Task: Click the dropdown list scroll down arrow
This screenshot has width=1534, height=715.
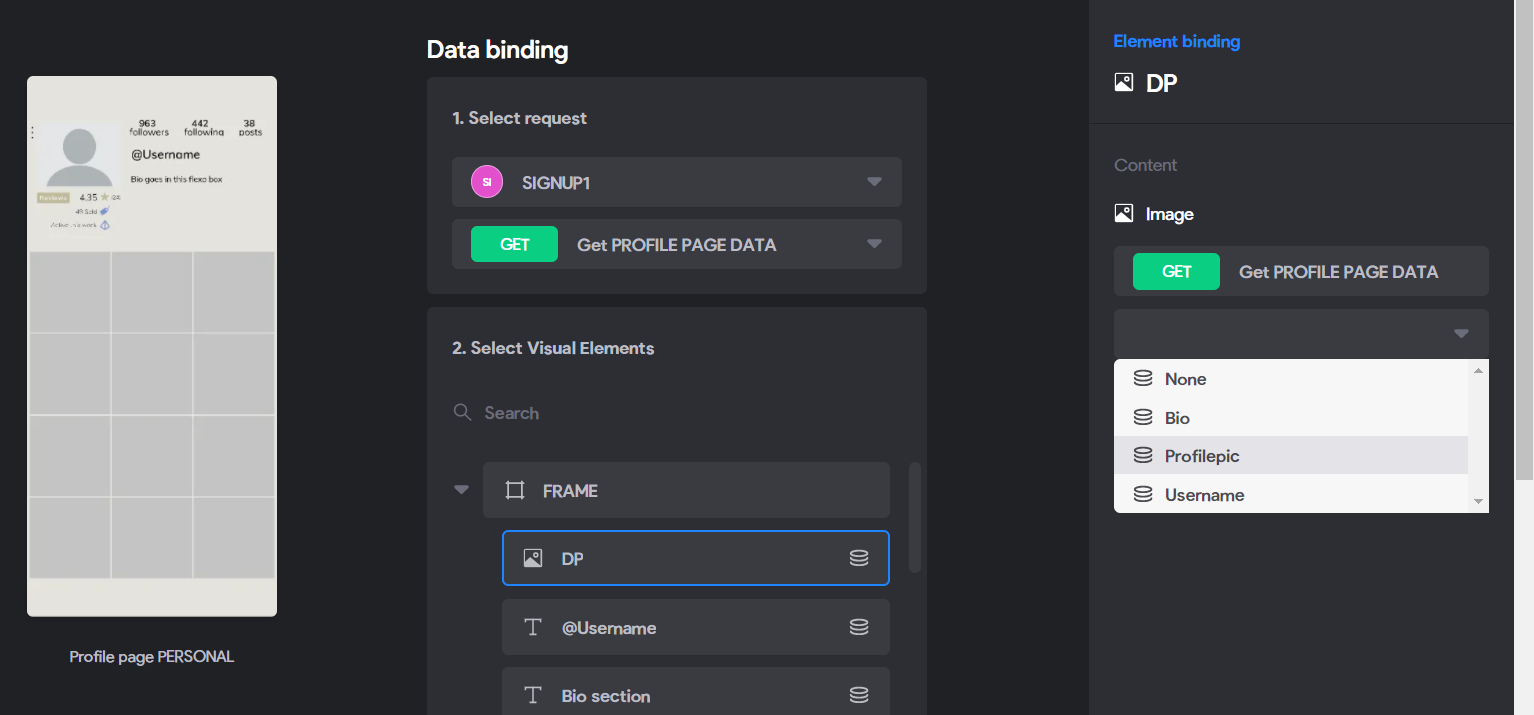Action: pos(1478,501)
